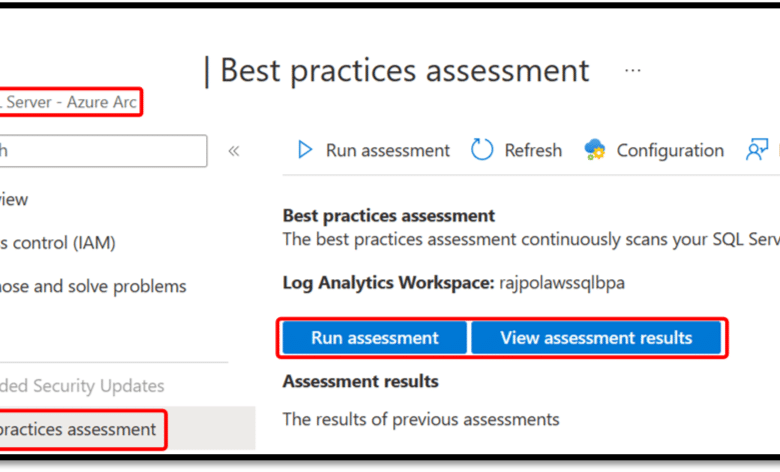Select Run assessment toolbar text label
This screenshot has height=472, width=780.
pos(388,150)
